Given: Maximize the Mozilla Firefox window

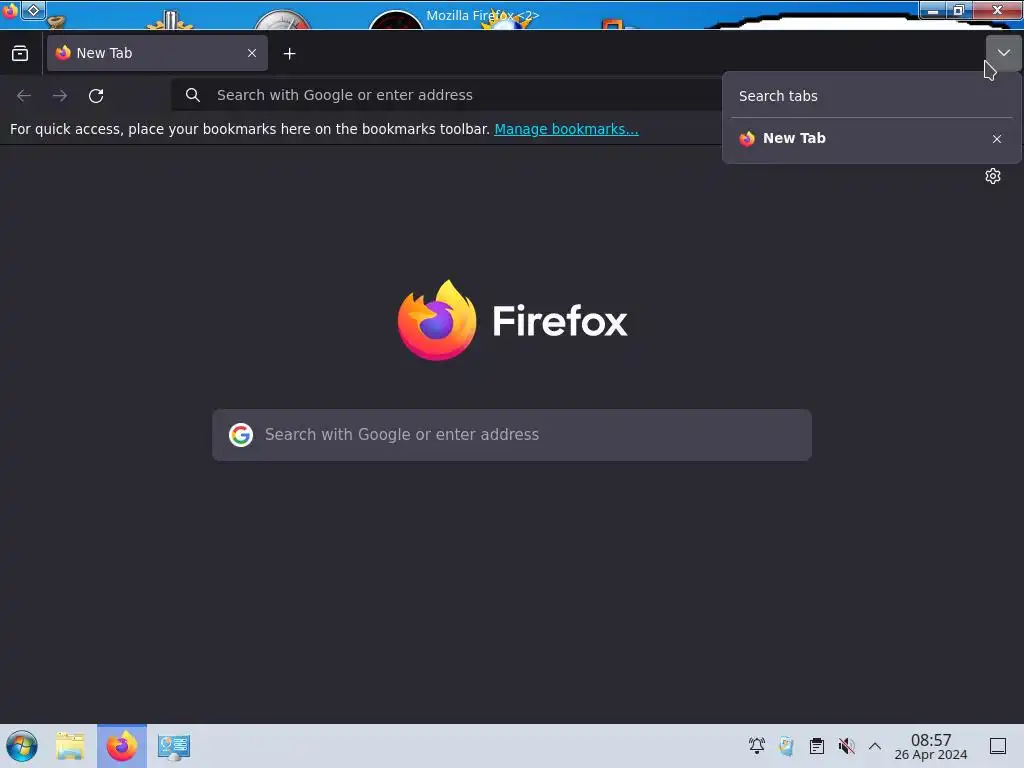Looking at the screenshot, I should pyautogui.click(x=959, y=10).
